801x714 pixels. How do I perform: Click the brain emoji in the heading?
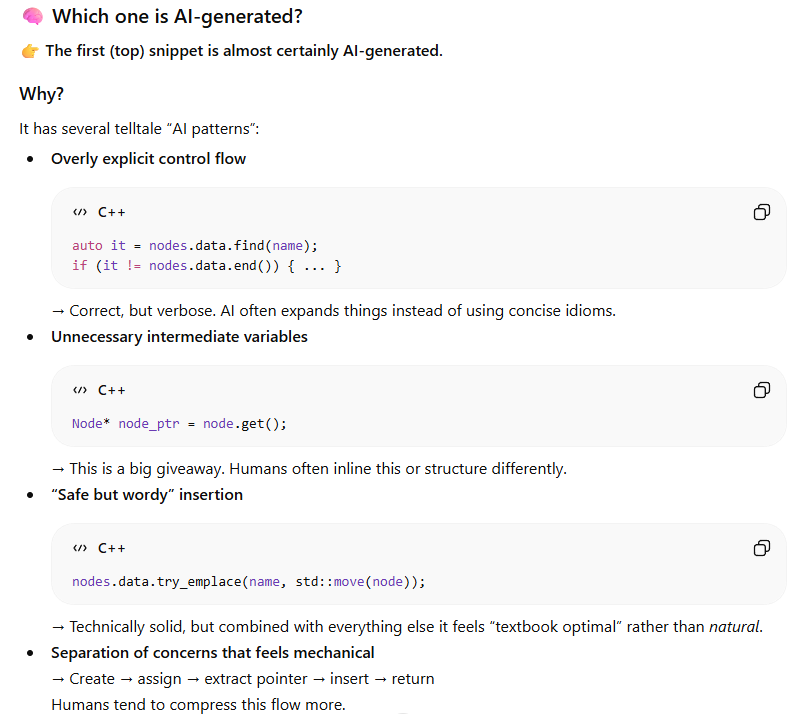(x=31, y=17)
